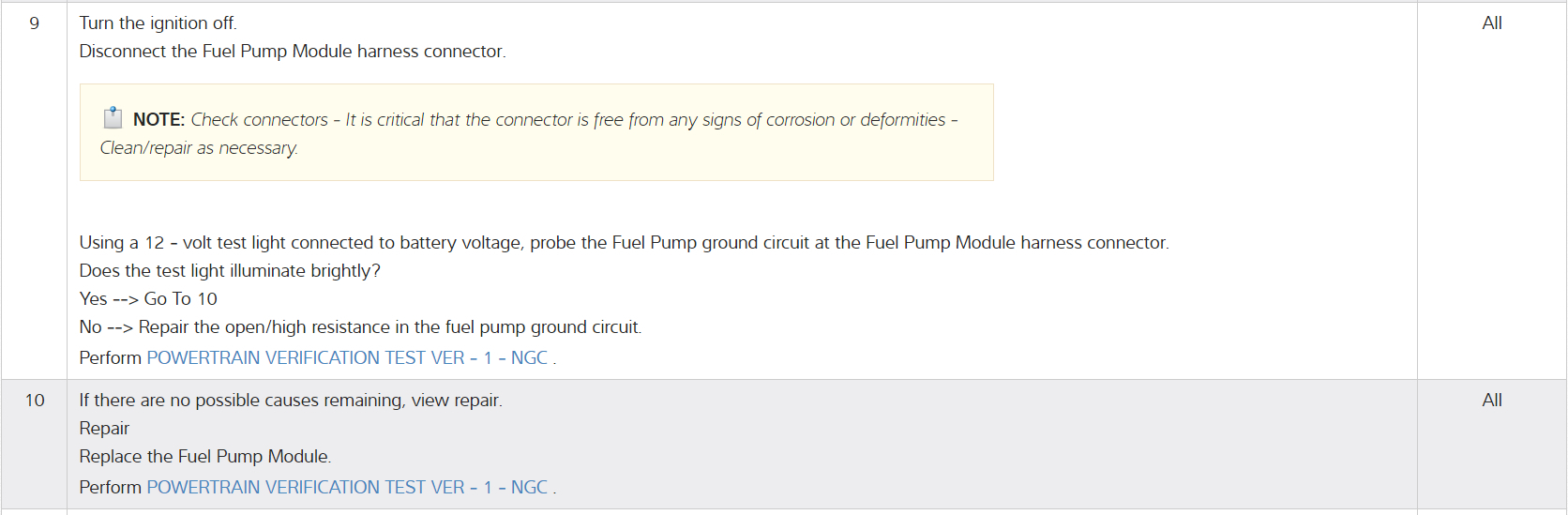
Task: Click the "Using a 12 - volt test light" instruction
Action: [623, 243]
